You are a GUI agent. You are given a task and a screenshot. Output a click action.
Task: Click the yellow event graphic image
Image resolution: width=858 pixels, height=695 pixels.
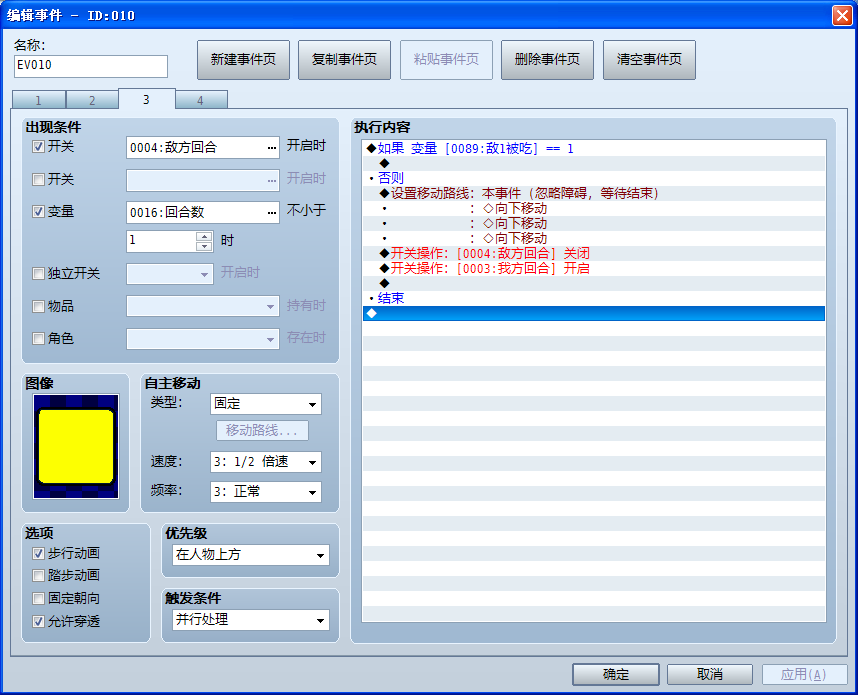tap(76, 446)
